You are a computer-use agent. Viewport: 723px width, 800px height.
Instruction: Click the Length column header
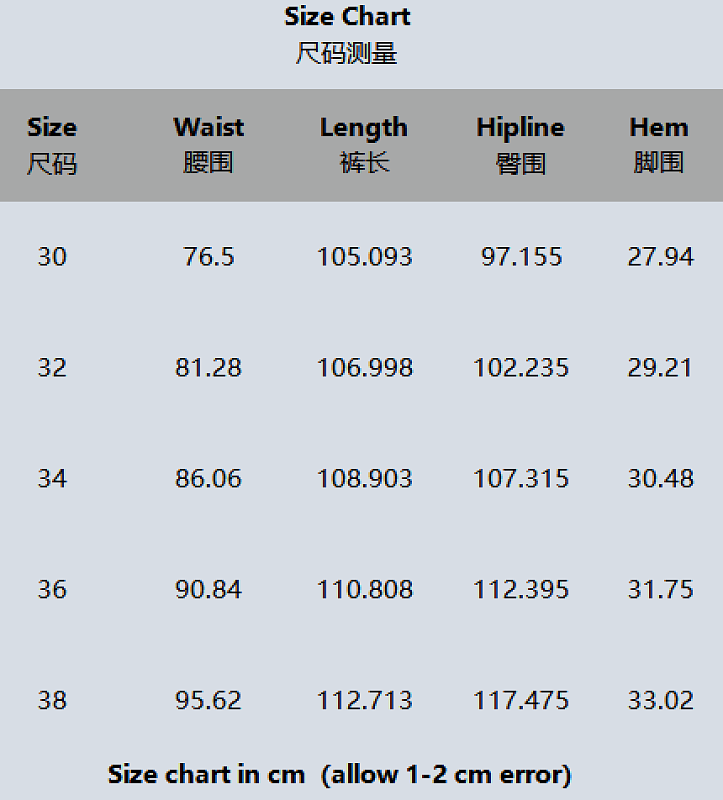364,145
